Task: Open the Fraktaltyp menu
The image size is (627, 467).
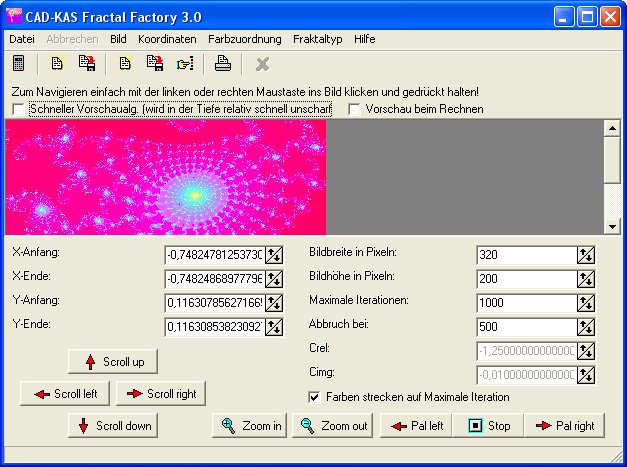Action: point(318,39)
